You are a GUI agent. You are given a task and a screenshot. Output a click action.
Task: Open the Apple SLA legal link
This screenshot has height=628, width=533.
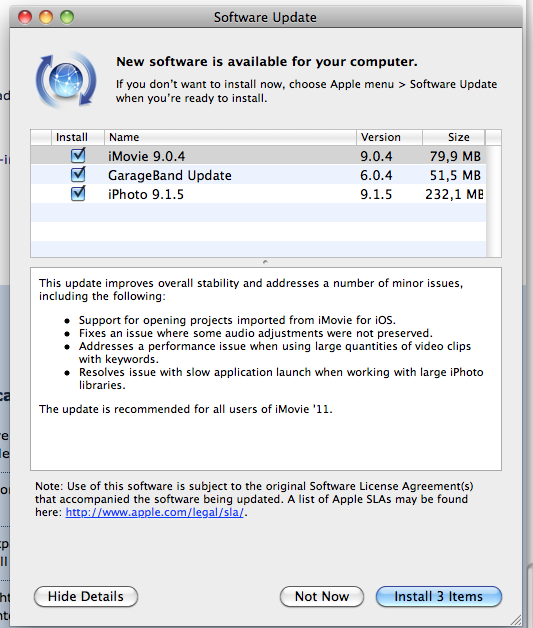tap(155, 512)
